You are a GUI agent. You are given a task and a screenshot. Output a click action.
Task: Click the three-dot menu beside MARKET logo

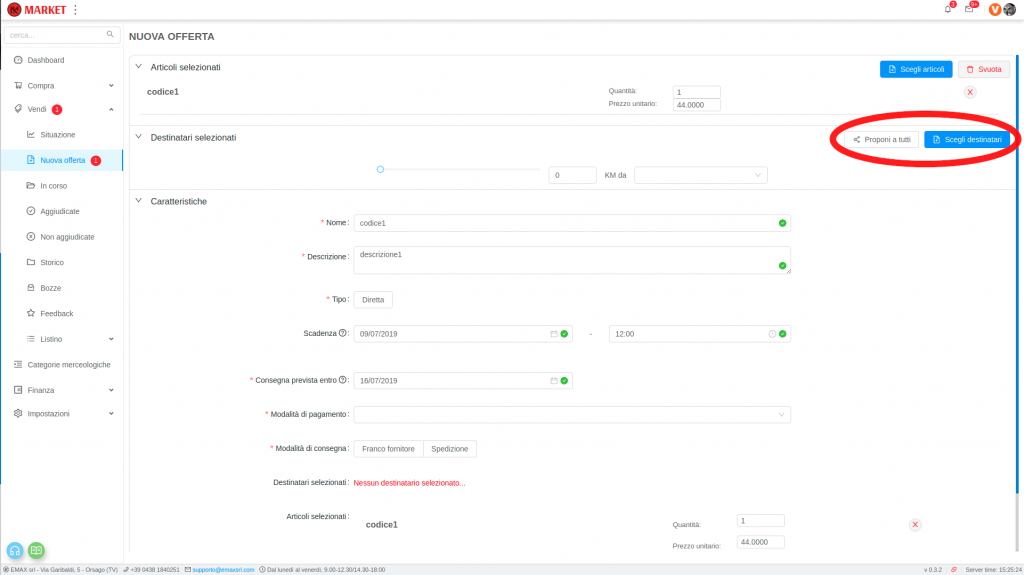75,10
